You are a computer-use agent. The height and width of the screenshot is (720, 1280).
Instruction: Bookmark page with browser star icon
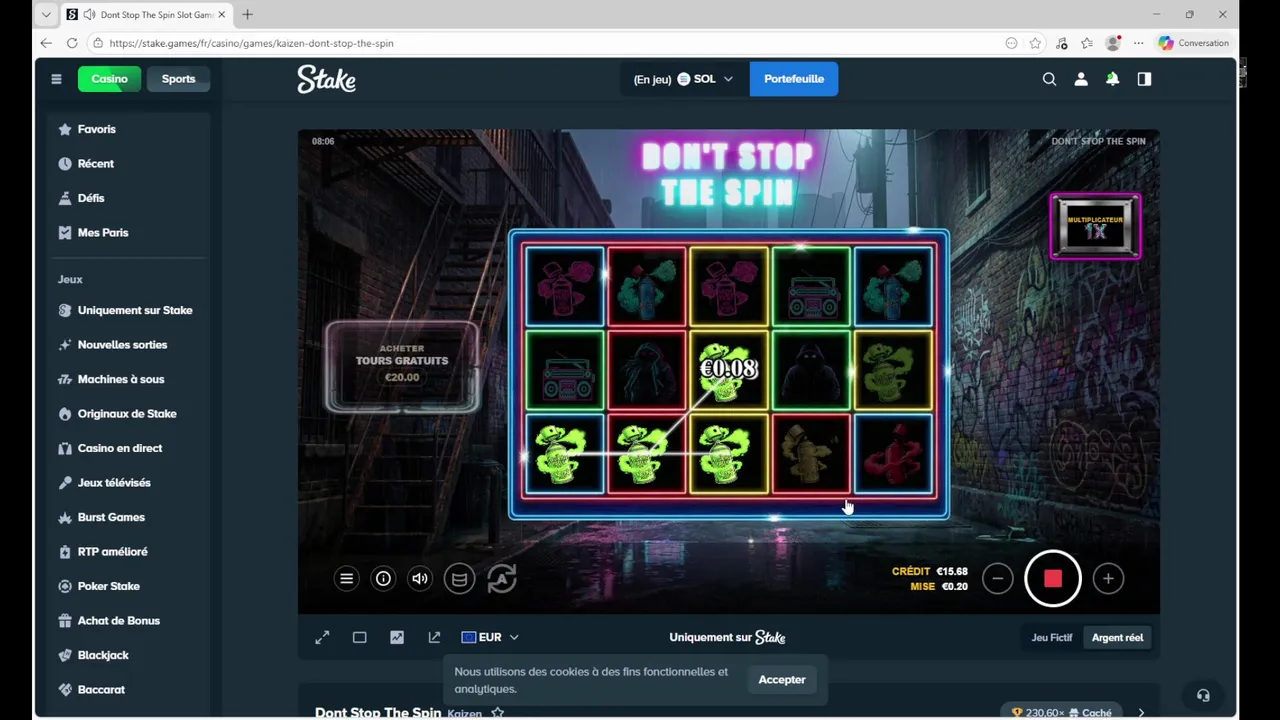[1035, 43]
